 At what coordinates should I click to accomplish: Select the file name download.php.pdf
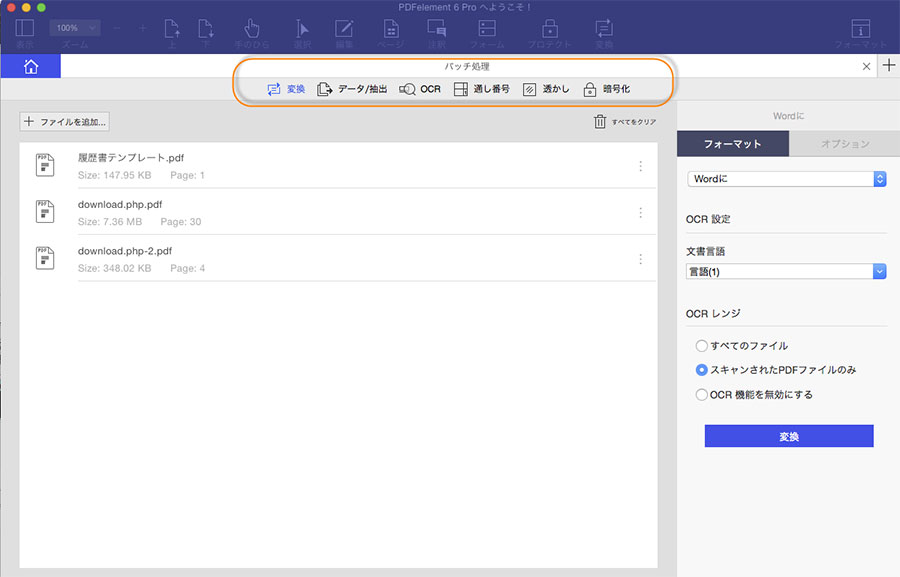120,204
